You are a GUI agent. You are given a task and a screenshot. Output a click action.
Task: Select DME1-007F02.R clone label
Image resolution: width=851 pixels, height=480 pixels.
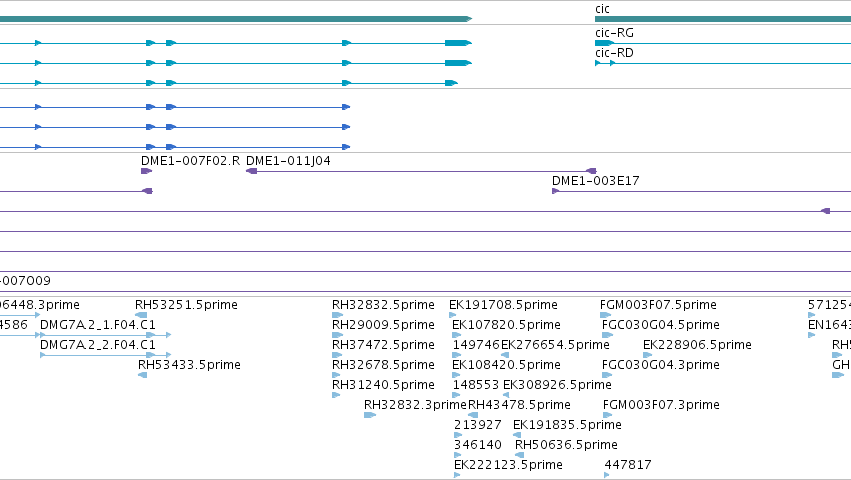(190, 161)
